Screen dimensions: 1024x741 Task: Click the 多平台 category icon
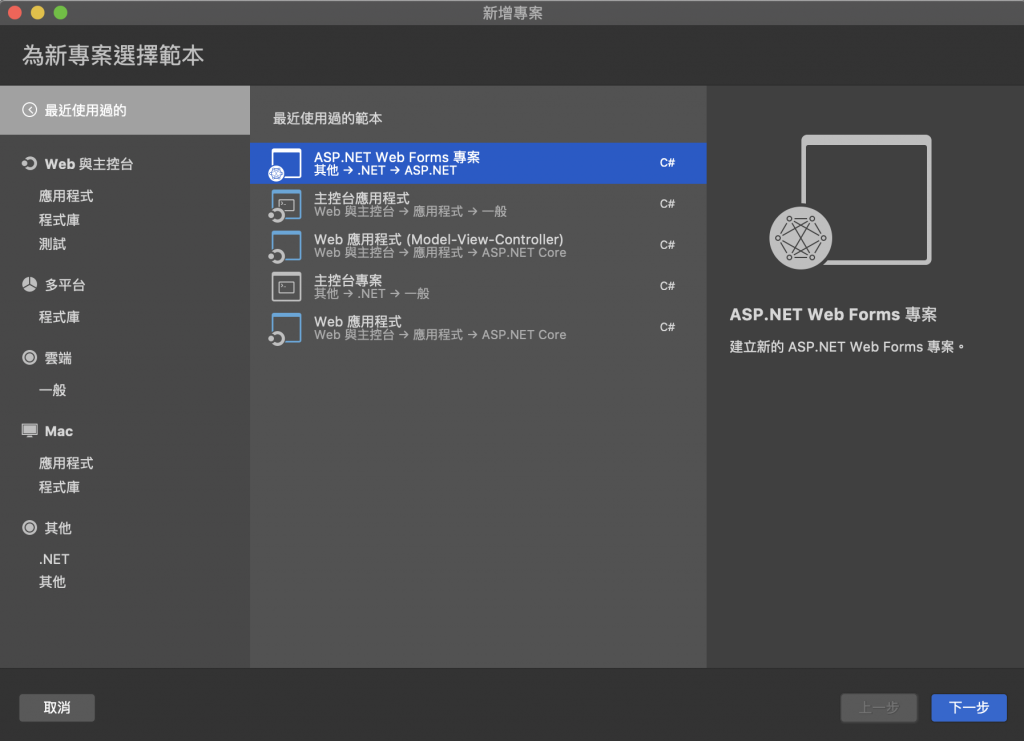(29, 284)
